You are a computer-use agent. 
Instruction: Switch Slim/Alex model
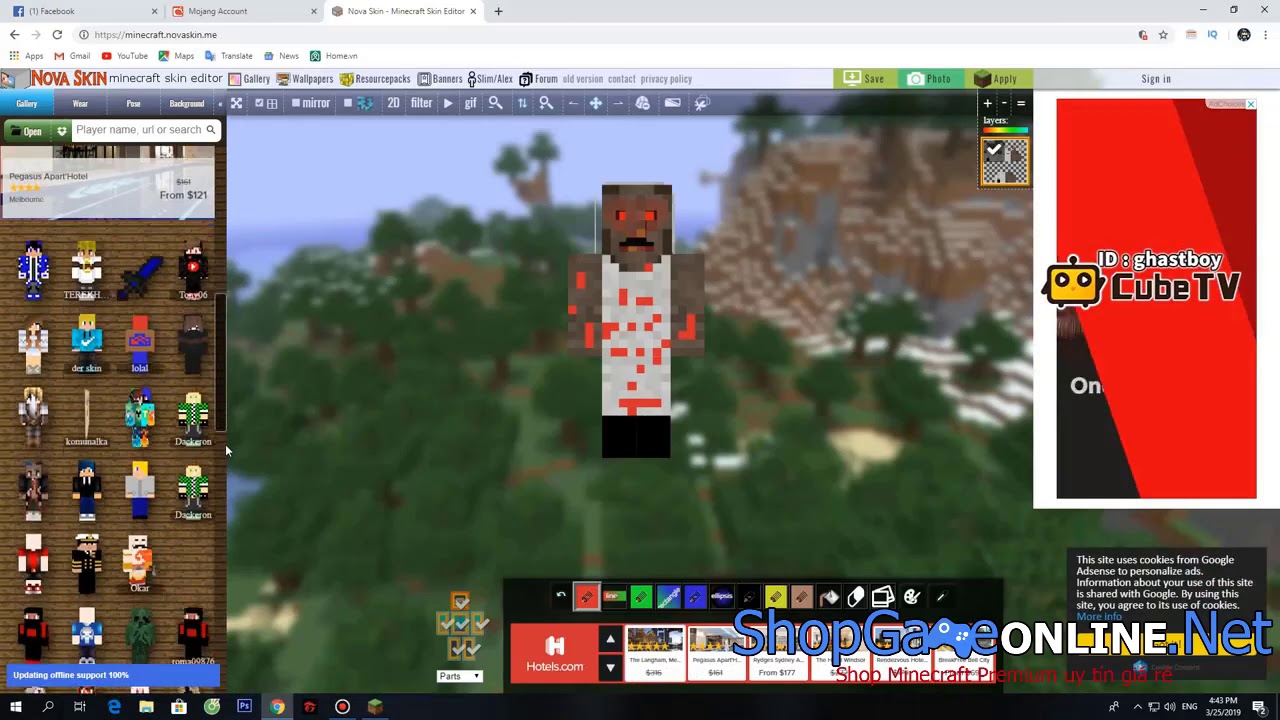pos(488,79)
